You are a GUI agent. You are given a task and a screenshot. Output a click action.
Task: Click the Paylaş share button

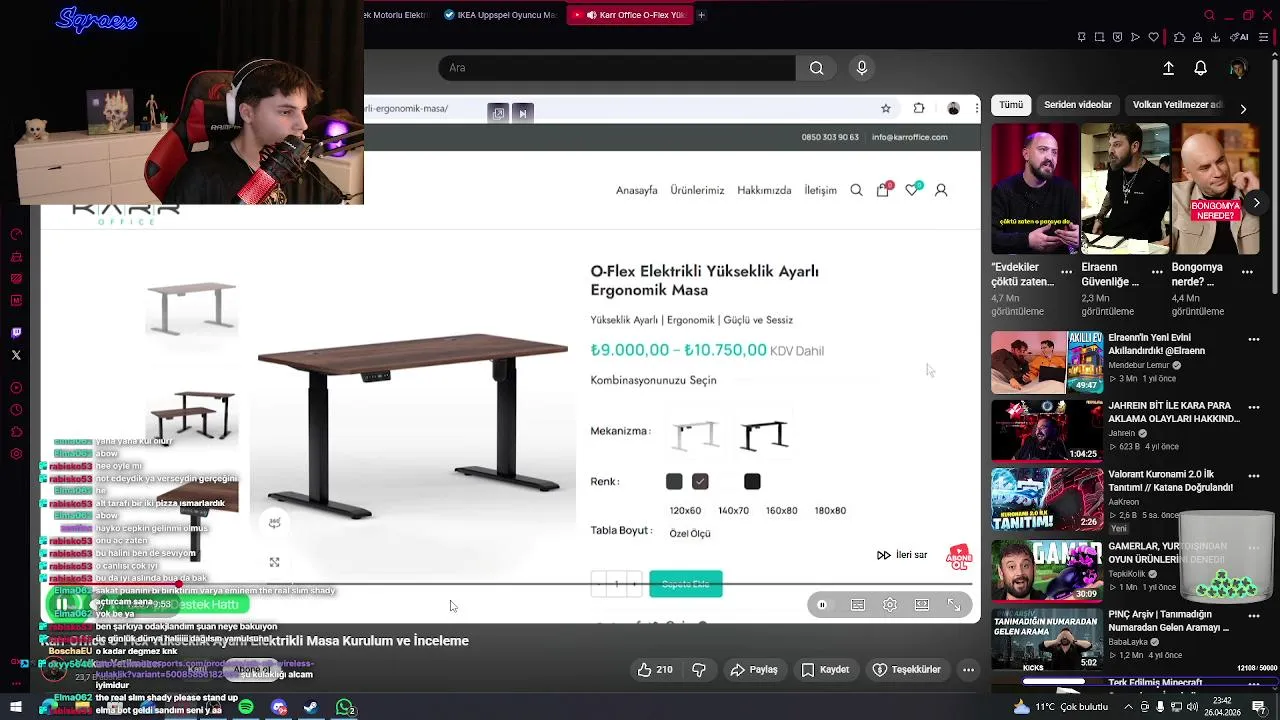pyautogui.click(x=754, y=669)
